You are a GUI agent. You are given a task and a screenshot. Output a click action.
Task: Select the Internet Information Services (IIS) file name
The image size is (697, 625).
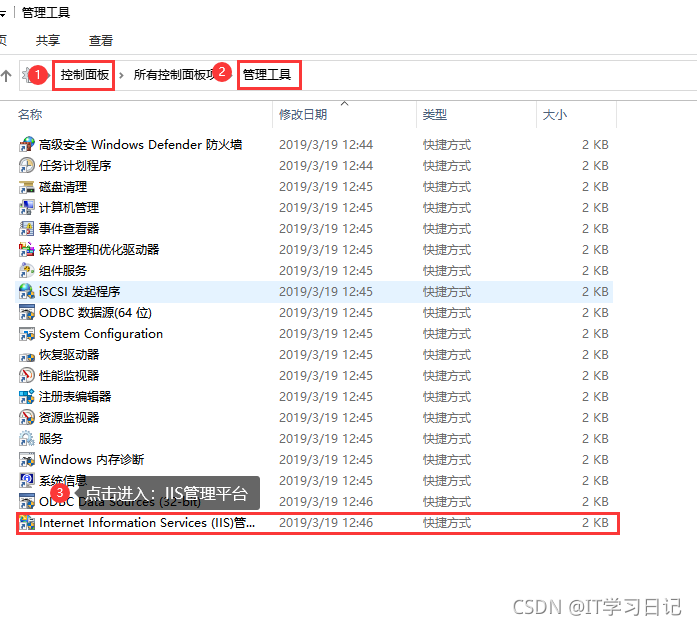(x=147, y=523)
